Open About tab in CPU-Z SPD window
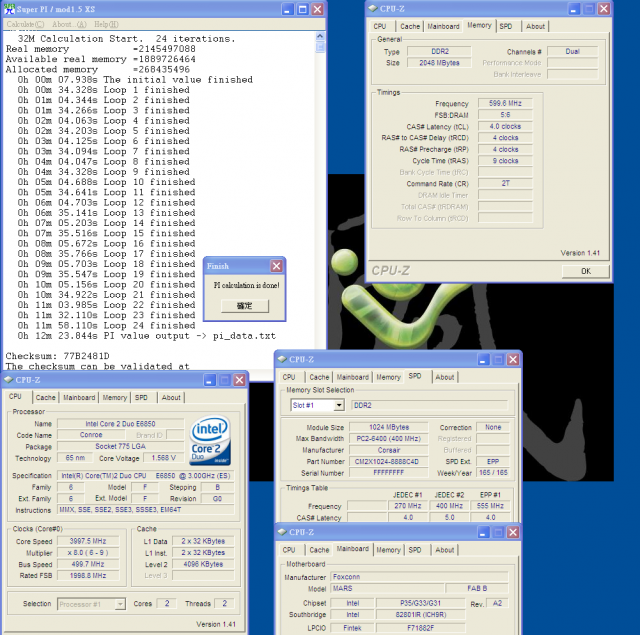The image size is (640, 635). click(x=444, y=377)
